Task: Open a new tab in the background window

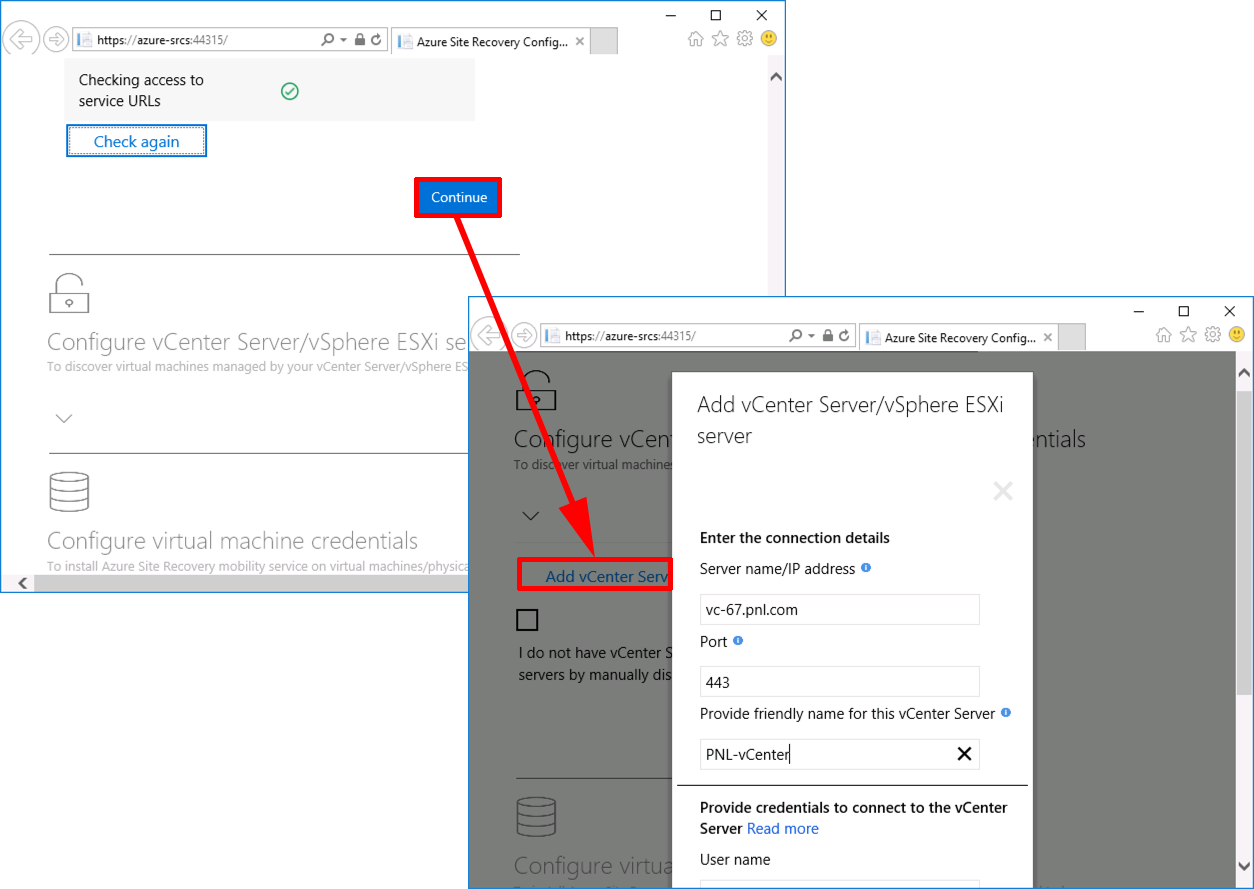Action: (x=603, y=42)
